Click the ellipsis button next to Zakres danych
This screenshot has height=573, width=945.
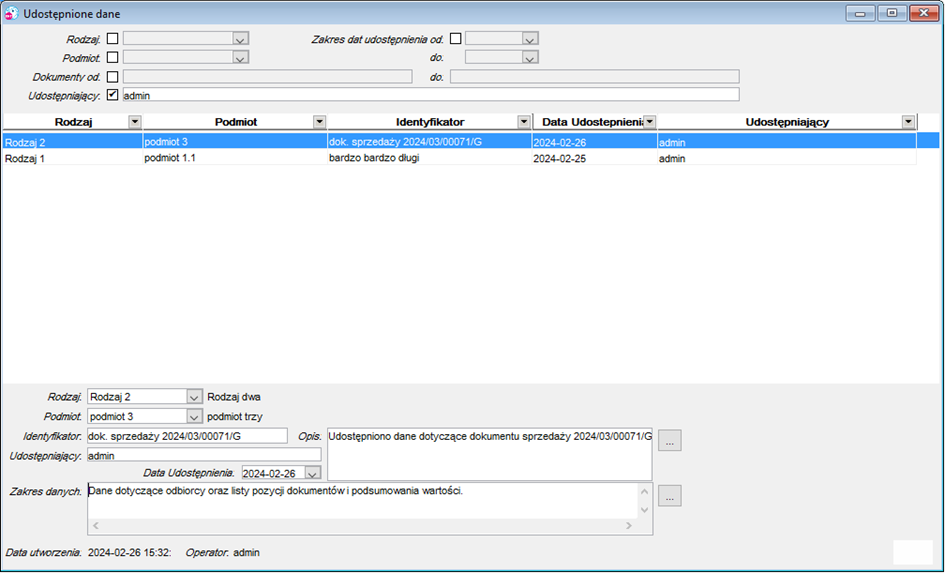click(670, 496)
